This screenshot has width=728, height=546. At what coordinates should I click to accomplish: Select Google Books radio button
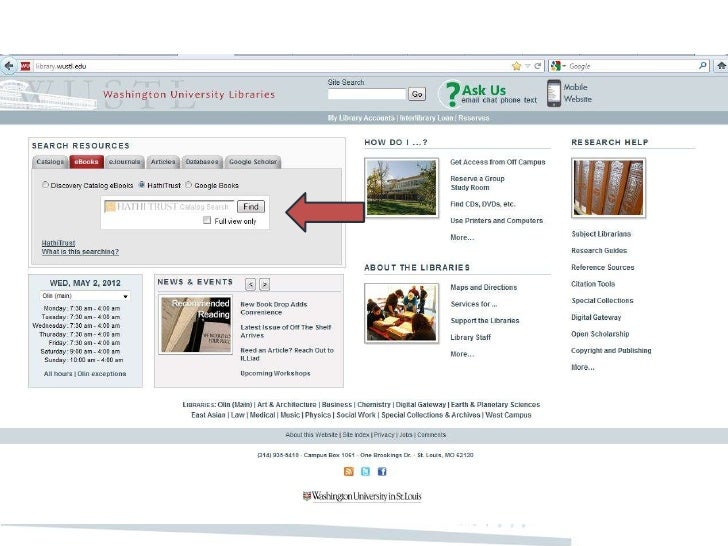pyautogui.click(x=188, y=185)
